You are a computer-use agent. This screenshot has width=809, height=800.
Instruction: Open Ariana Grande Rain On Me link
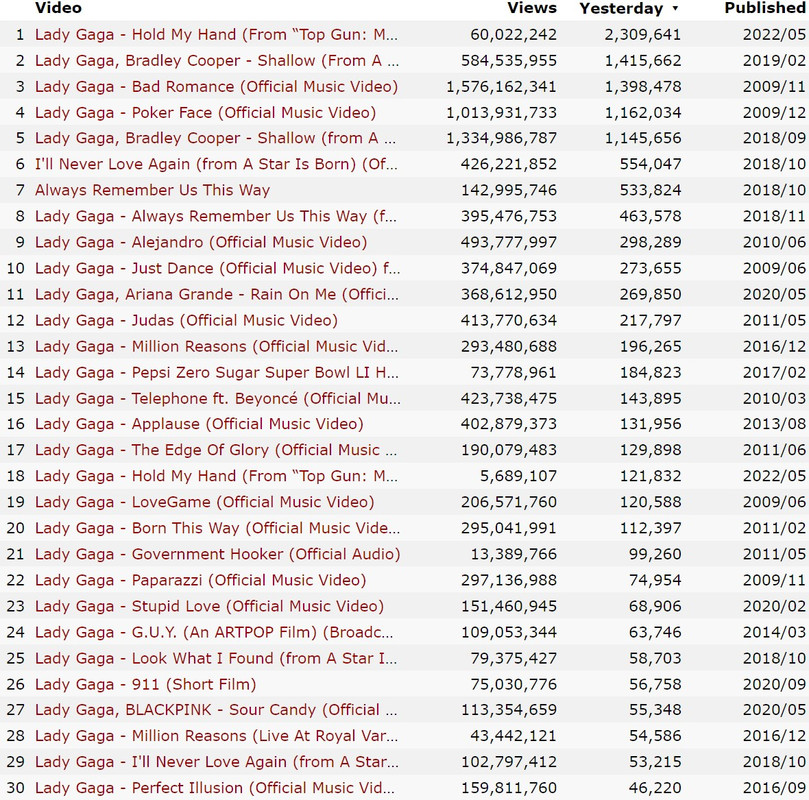click(x=217, y=295)
